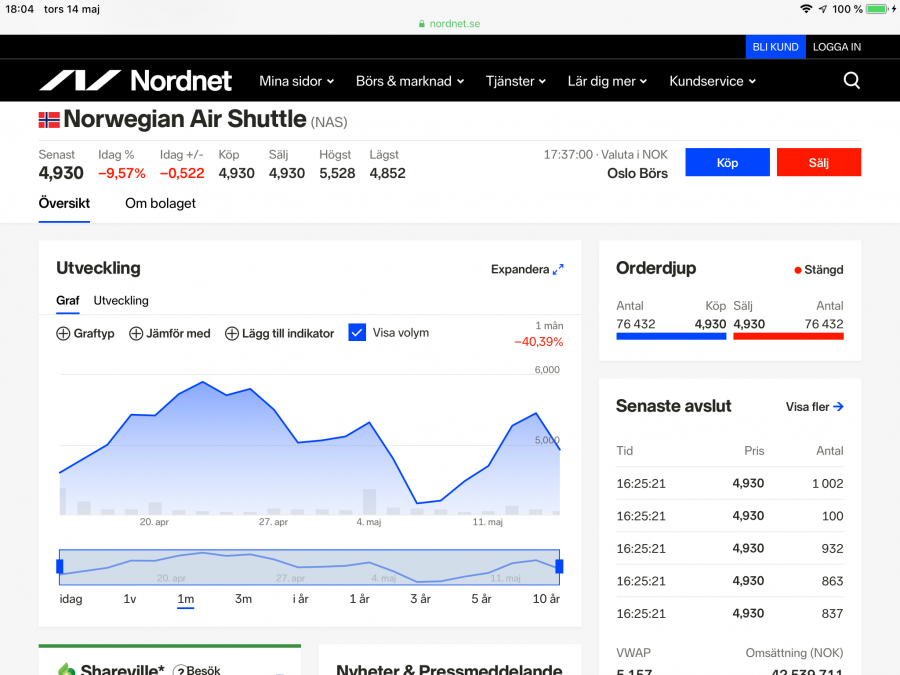
Task: Select the idag time range
Action: point(71,599)
